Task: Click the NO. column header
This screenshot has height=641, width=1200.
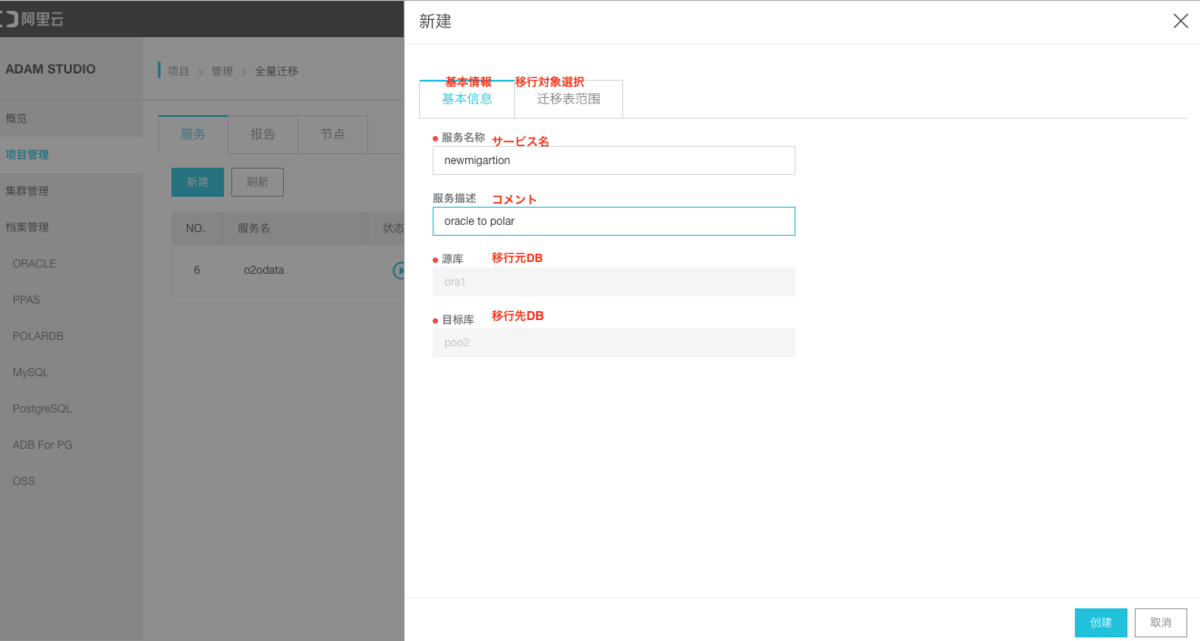Action: [196, 228]
